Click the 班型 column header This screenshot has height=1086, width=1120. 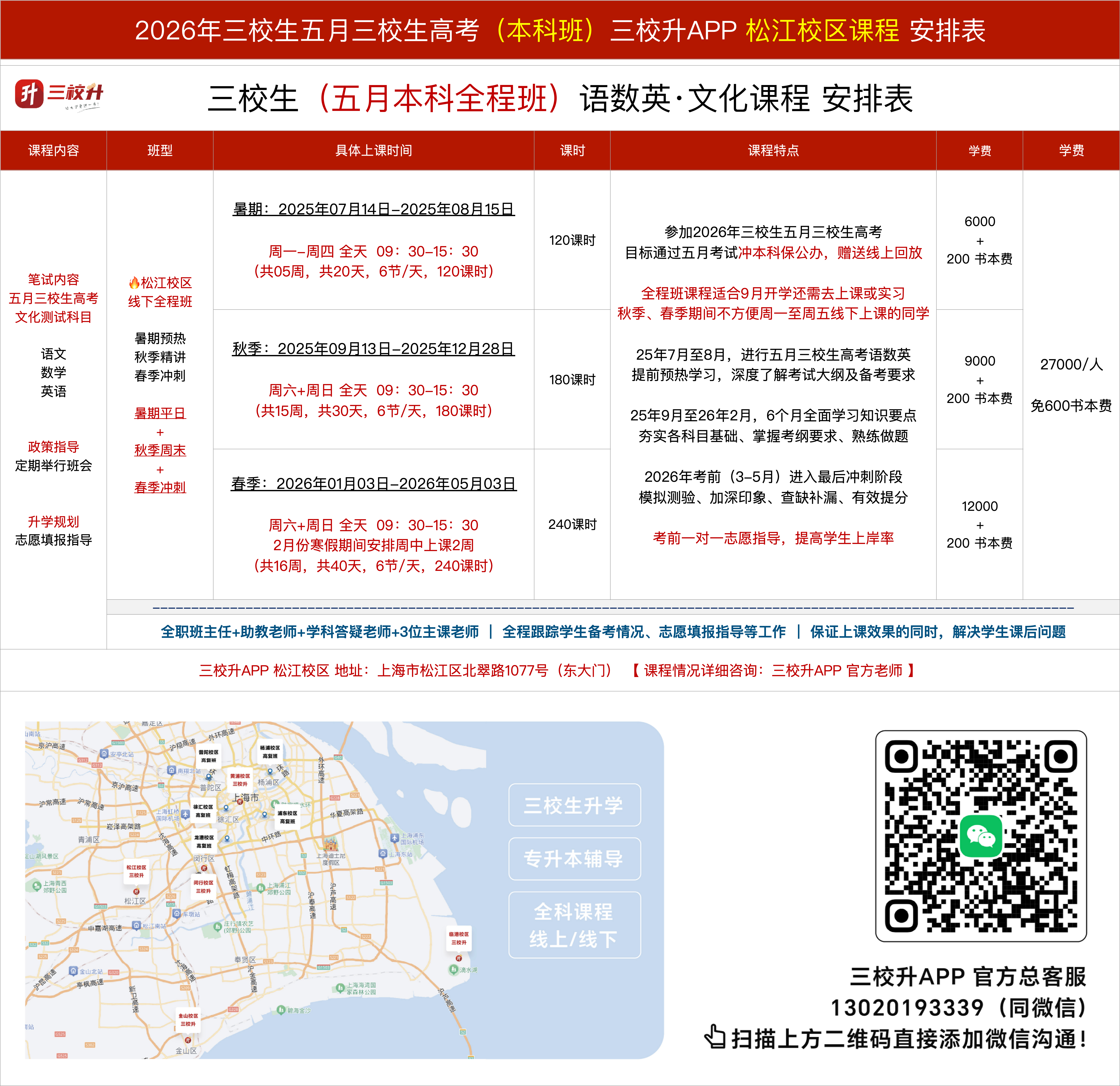coord(160,150)
